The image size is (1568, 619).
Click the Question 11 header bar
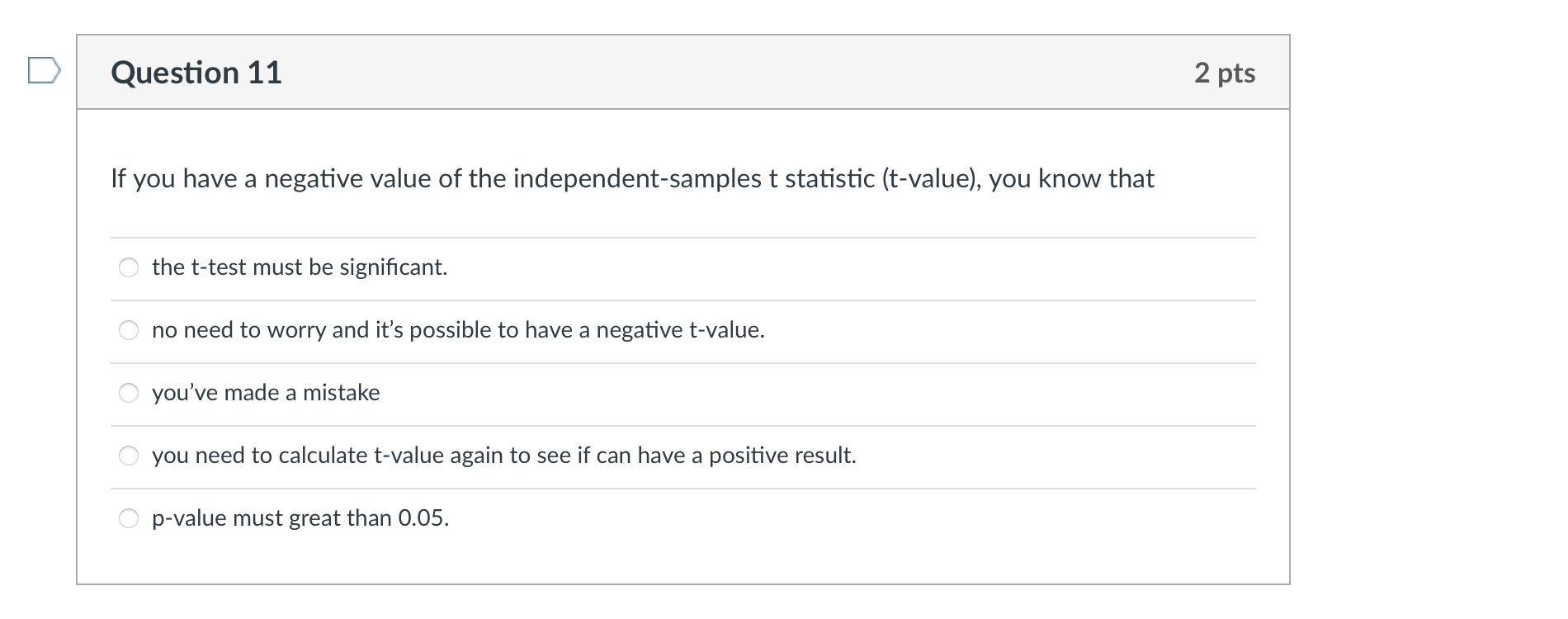[x=682, y=72]
